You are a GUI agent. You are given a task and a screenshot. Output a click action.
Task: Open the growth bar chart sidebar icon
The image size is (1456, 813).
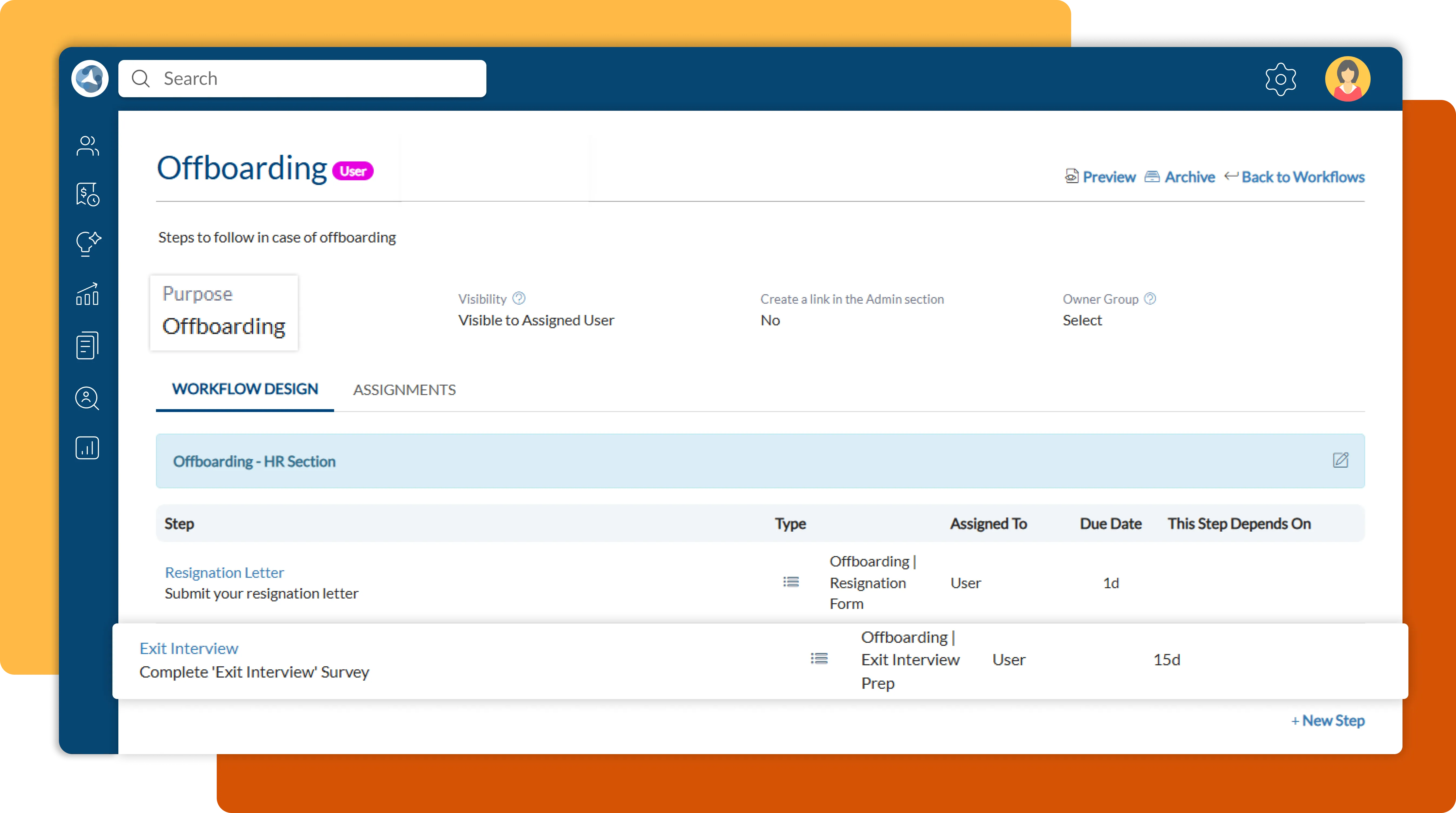tap(88, 294)
